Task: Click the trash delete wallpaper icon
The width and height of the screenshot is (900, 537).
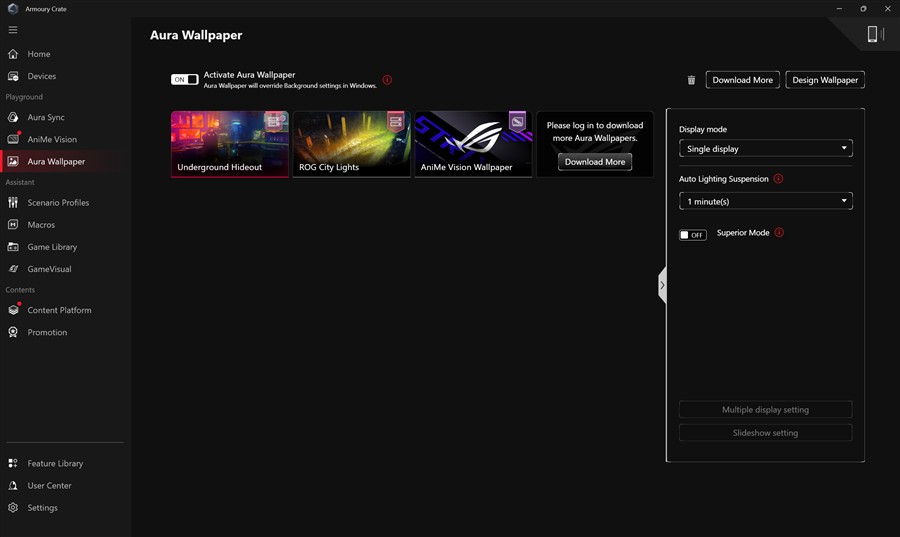Action: 691,80
